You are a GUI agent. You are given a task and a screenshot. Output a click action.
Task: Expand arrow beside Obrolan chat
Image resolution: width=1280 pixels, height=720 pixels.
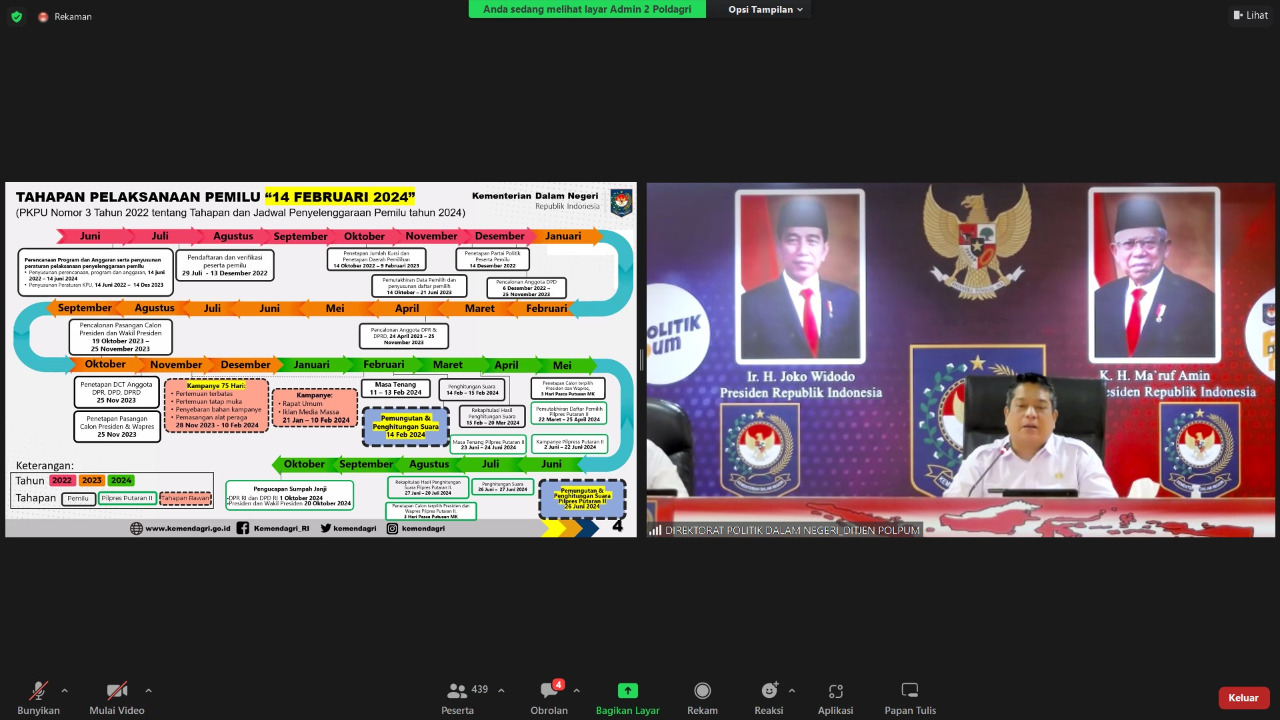coord(576,690)
